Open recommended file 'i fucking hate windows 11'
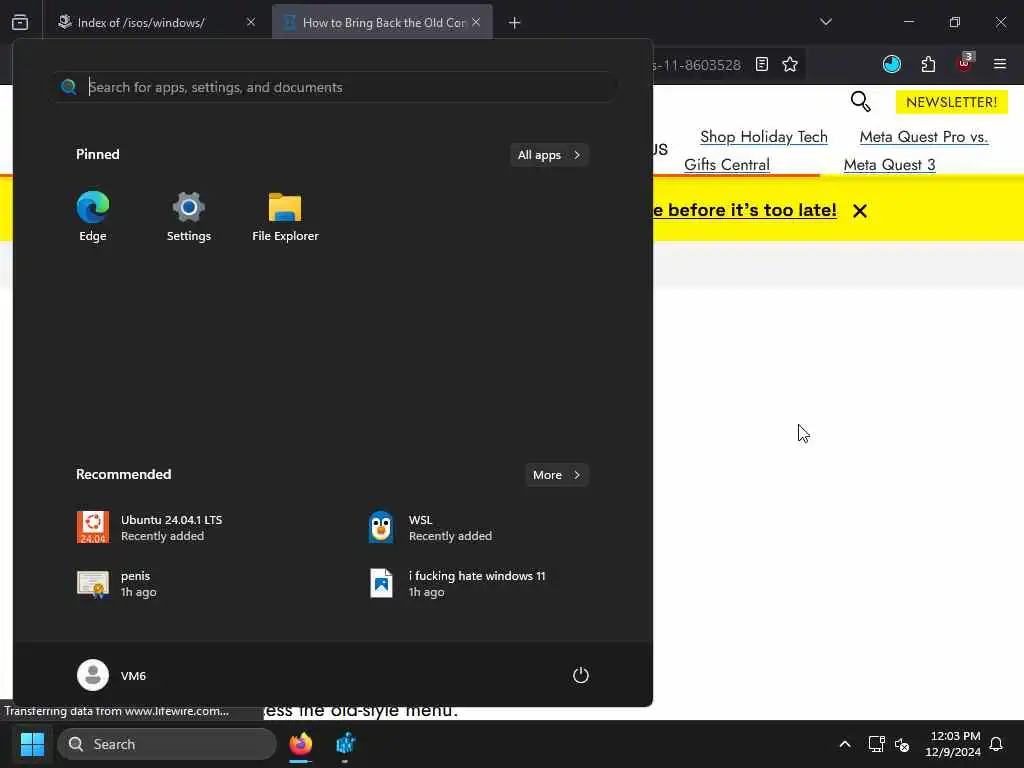Image resolution: width=1024 pixels, height=768 pixels. pyautogui.click(x=458, y=584)
